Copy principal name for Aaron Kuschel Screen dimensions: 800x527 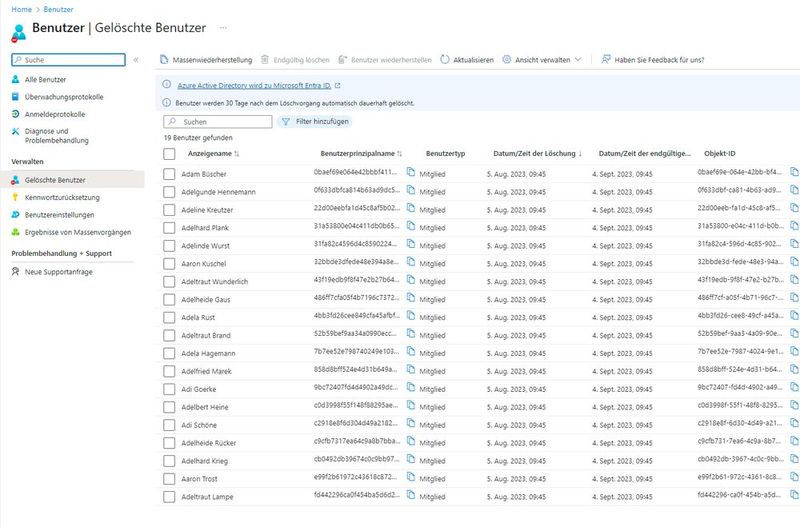[411, 261]
